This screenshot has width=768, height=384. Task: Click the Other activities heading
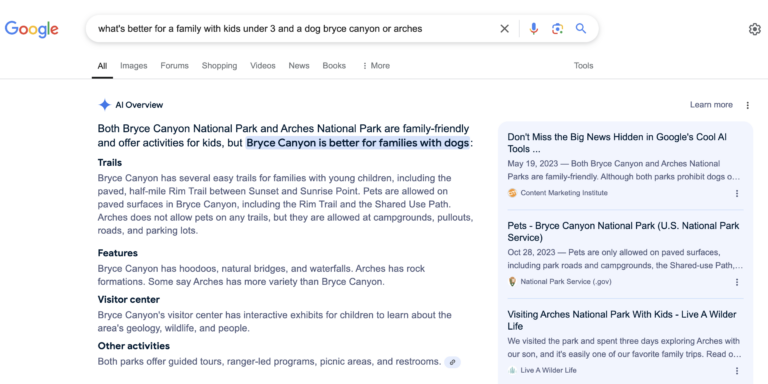[134, 346]
